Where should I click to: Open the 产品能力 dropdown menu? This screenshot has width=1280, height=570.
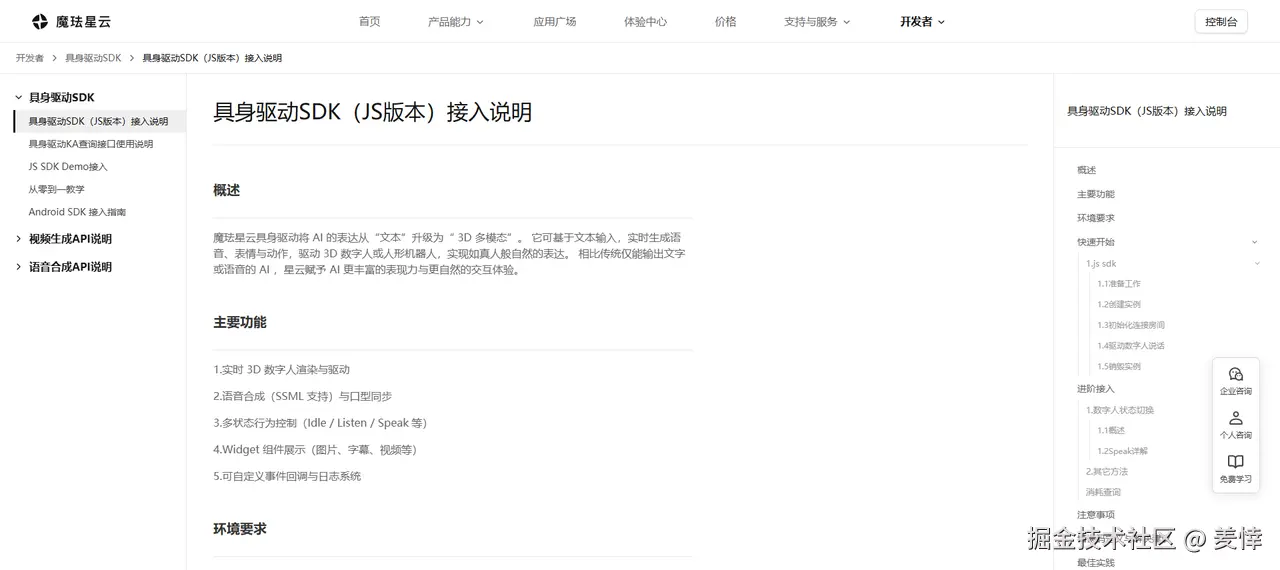pos(455,21)
